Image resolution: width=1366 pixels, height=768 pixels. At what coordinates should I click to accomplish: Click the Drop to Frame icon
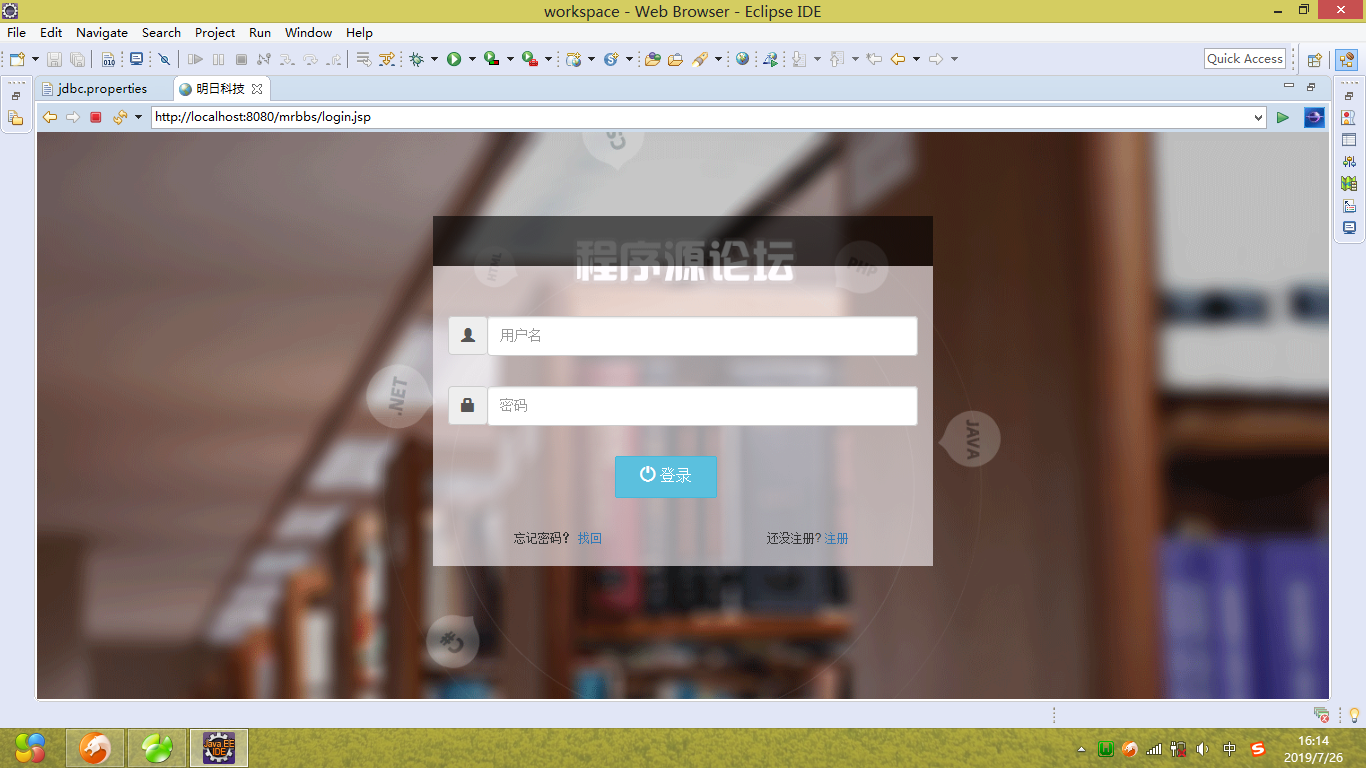[364, 59]
